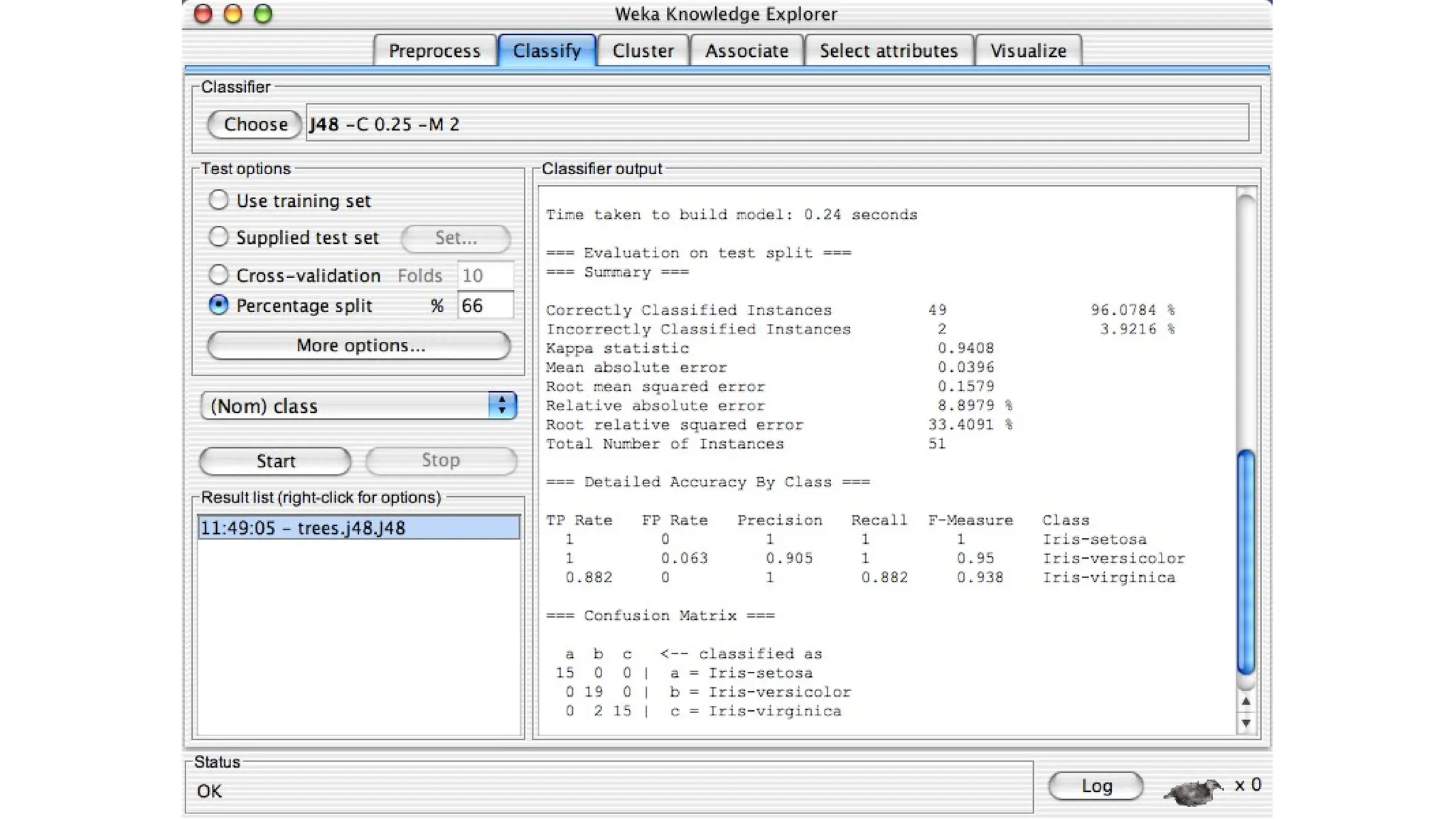Select the Supplied test set radio button
Viewport: 1456px width, 819px height.
coord(218,237)
